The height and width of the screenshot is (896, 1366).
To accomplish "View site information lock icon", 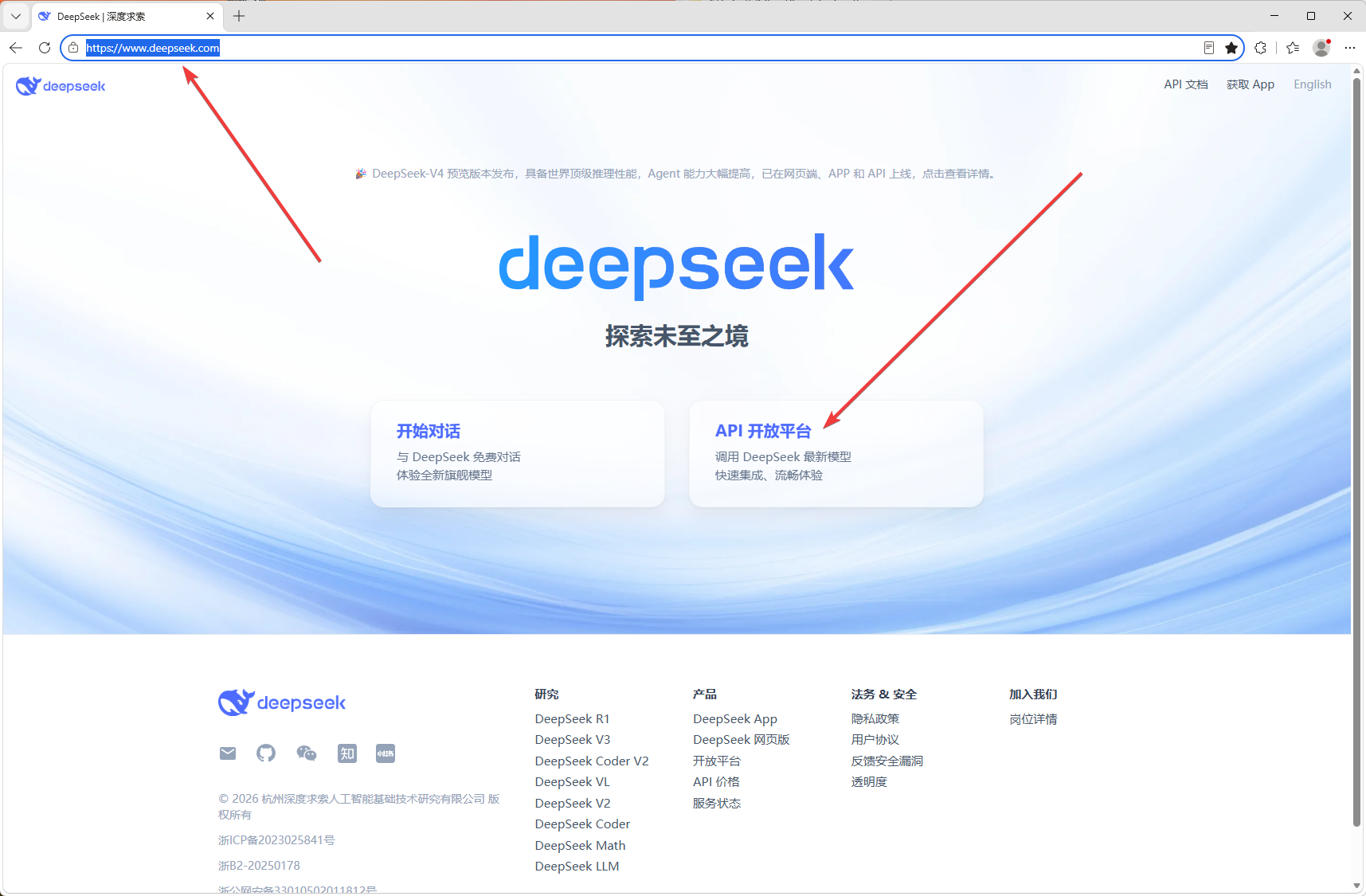I will [x=73, y=48].
